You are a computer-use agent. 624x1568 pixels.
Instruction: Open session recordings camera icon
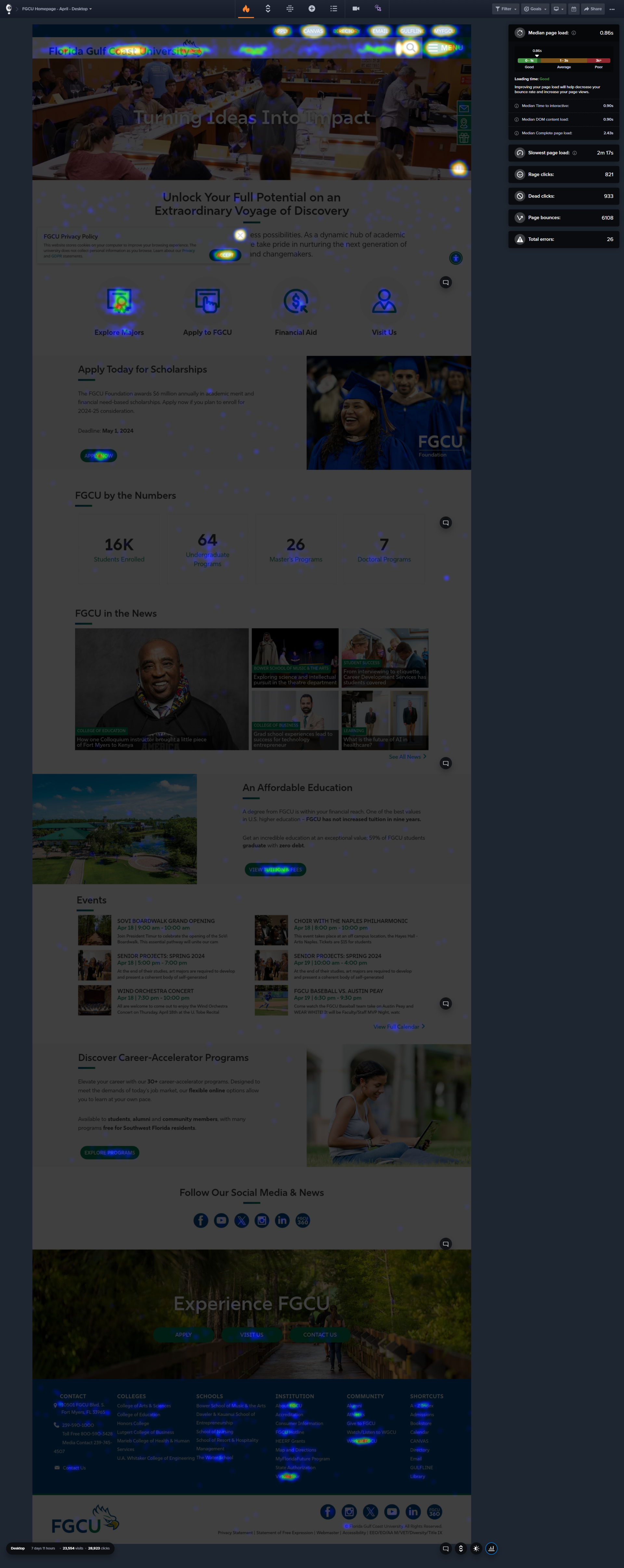click(x=356, y=8)
